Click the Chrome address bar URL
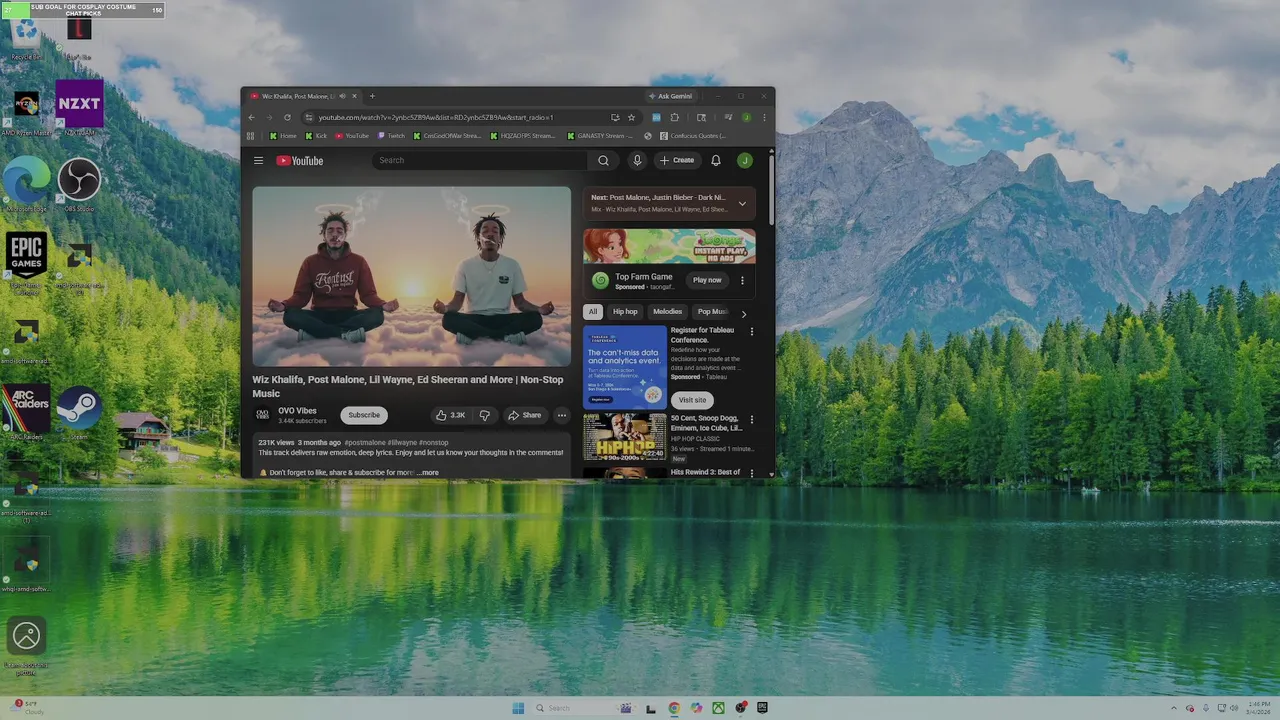Viewport: 1280px width, 720px height. 436,117
